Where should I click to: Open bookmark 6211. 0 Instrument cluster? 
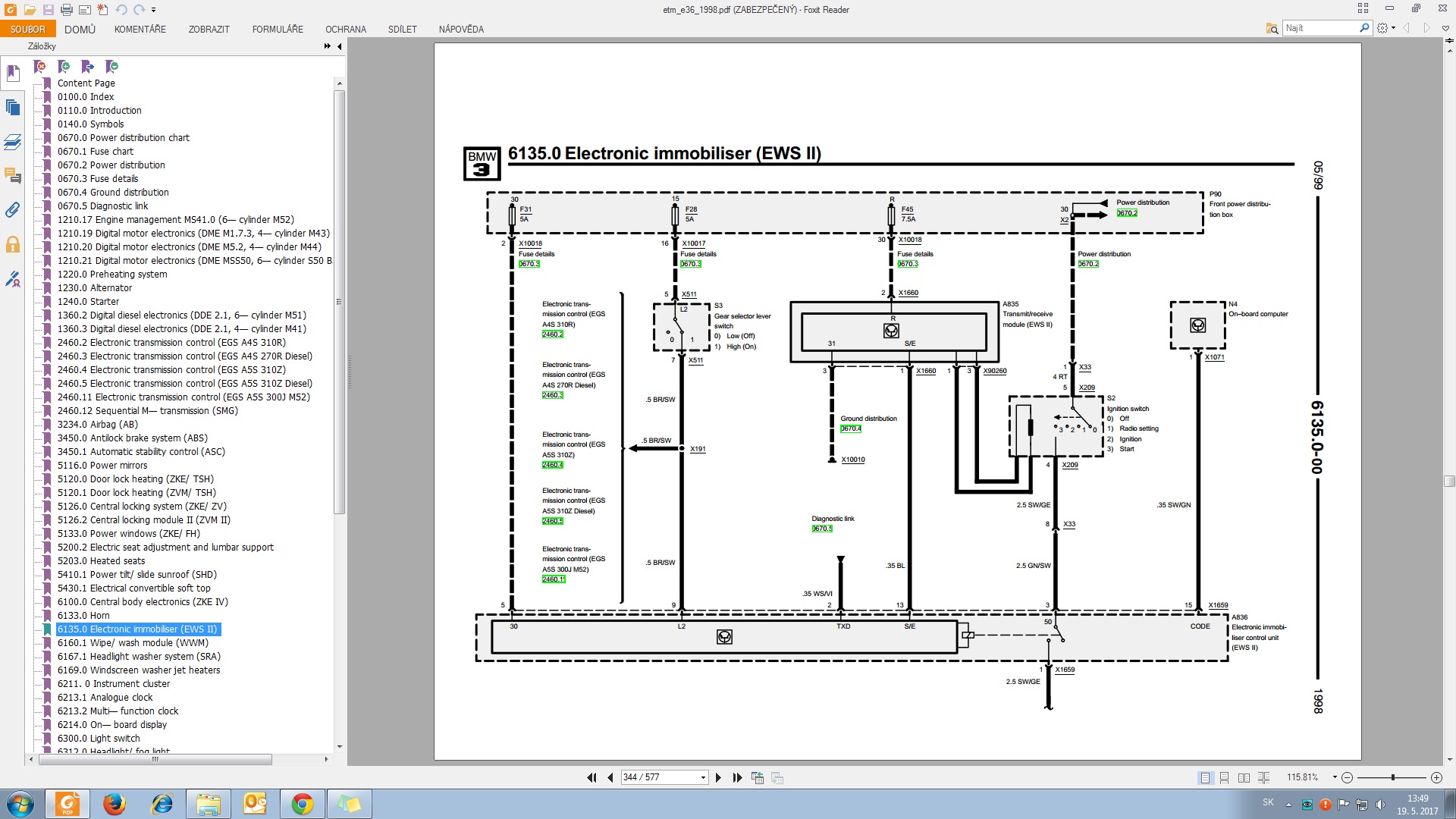pos(113,683)
